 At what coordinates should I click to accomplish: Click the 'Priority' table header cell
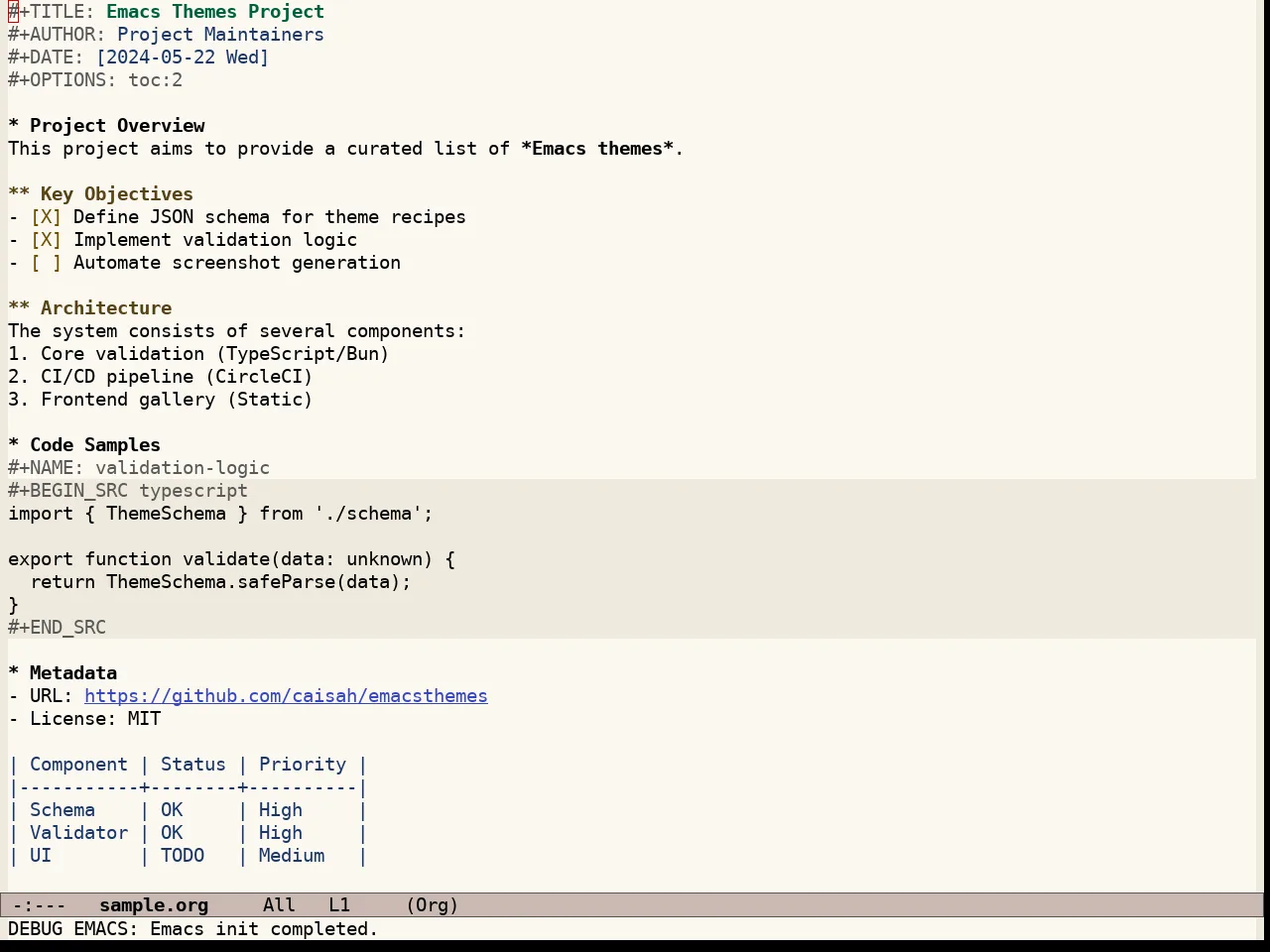pos(303,765)
